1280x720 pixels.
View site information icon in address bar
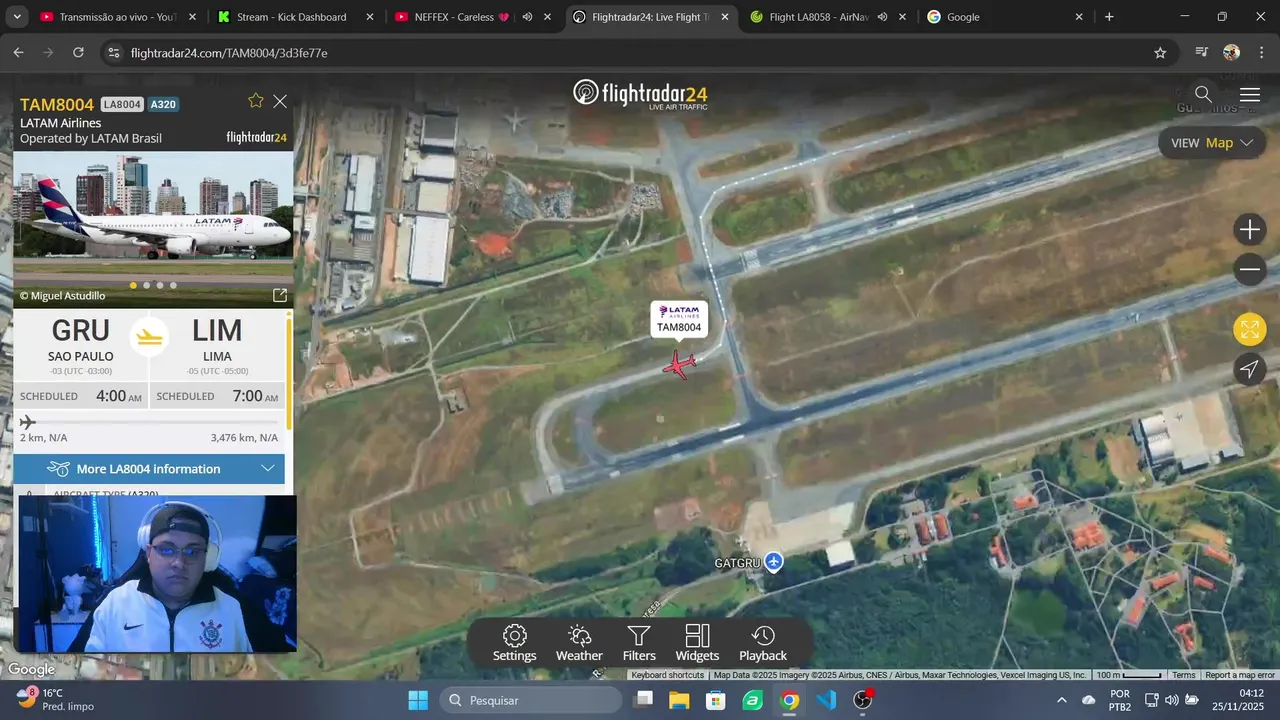coord(113,53)
